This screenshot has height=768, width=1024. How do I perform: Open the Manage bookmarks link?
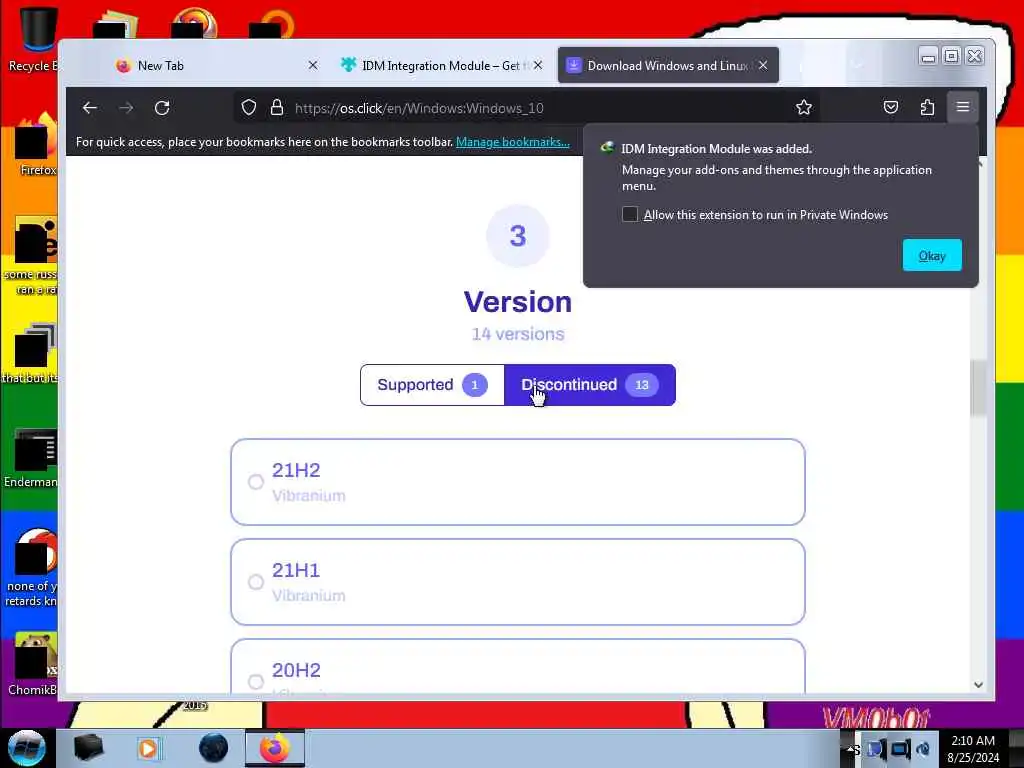pos(513,142)
